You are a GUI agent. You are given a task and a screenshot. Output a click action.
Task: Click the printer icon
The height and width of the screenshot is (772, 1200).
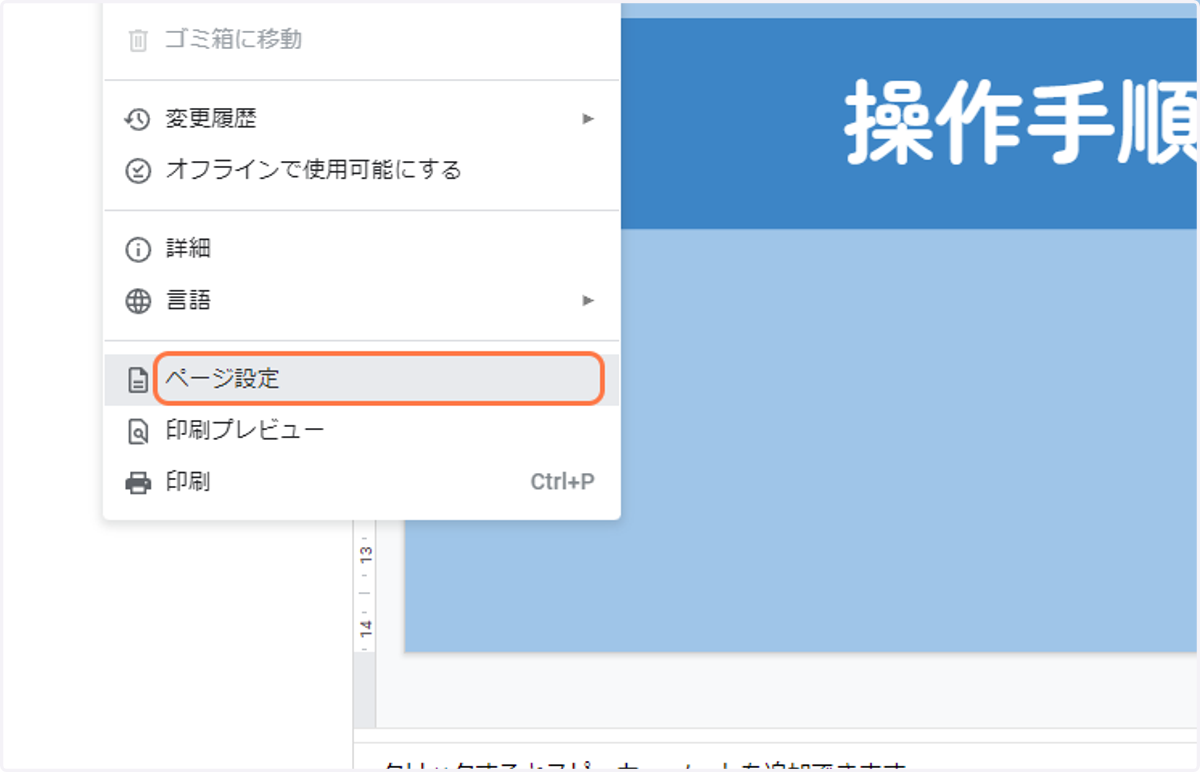[x=137, y=482]
